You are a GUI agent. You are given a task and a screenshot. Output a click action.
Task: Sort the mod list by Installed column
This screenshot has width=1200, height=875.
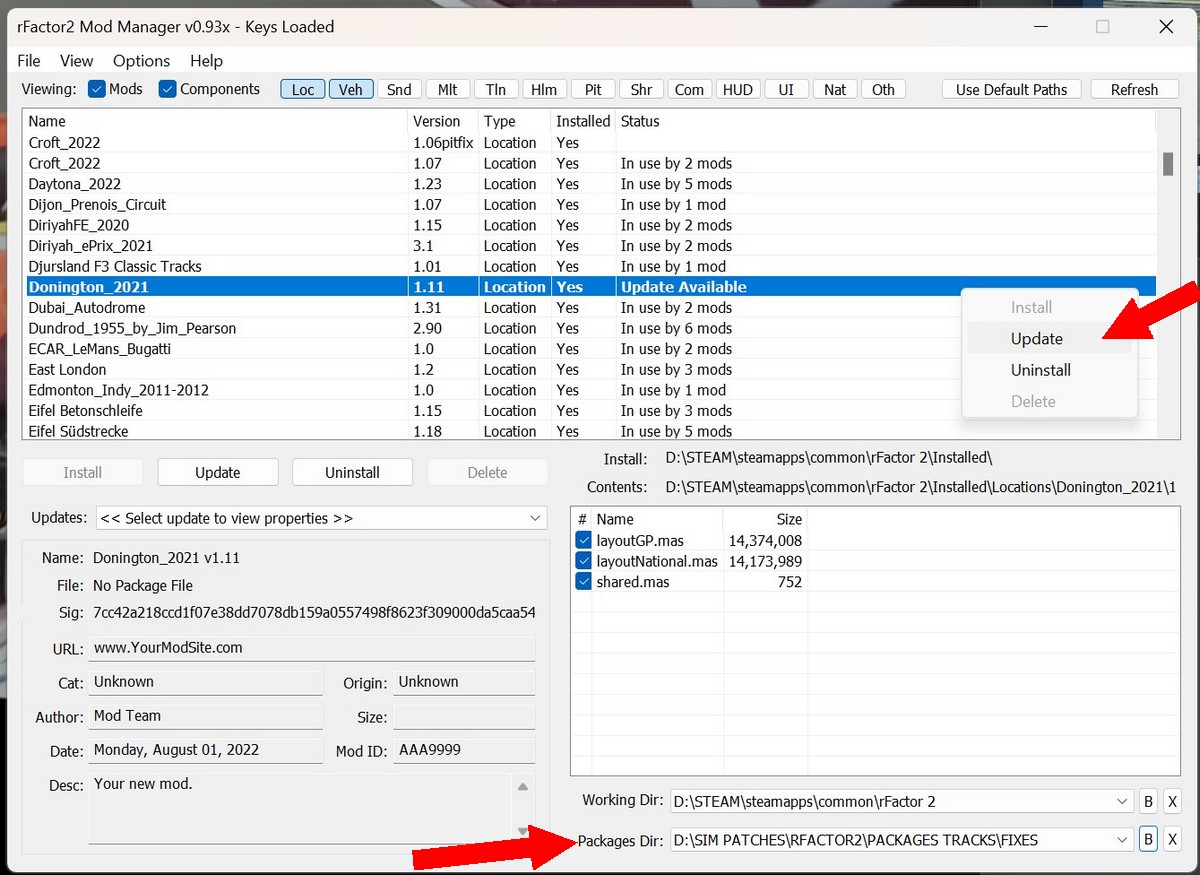(x=583, y=121)
